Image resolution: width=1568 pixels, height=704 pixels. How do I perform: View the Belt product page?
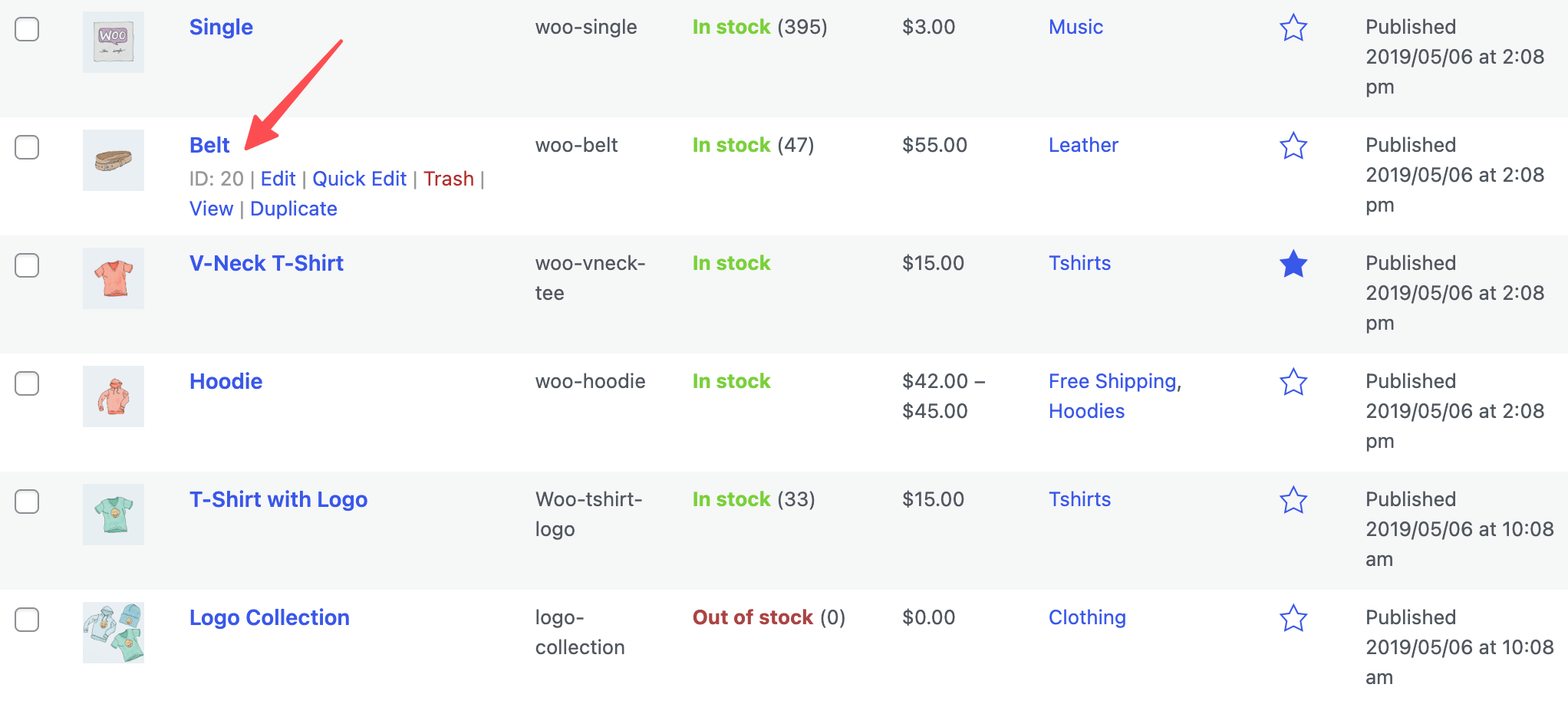[211, 208]
